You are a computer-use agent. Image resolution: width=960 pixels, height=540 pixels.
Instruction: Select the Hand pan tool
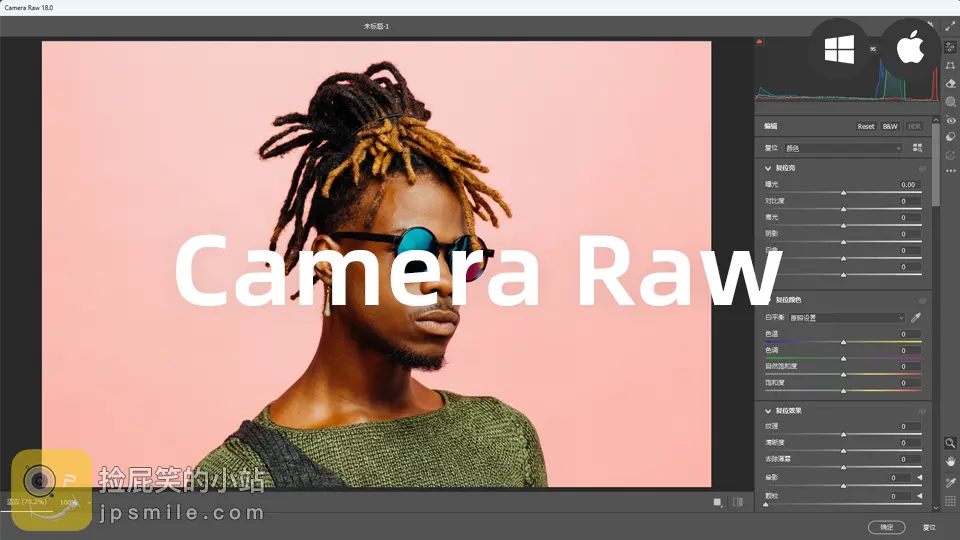tap(950, 462)
